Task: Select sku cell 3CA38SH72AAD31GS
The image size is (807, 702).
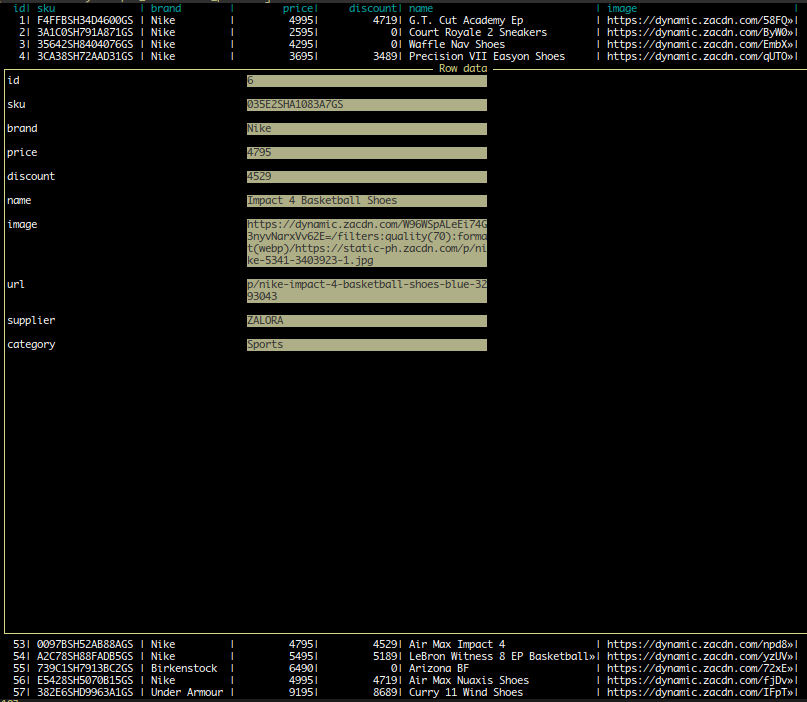Action: pyautogui.click(x=85, y=56)
